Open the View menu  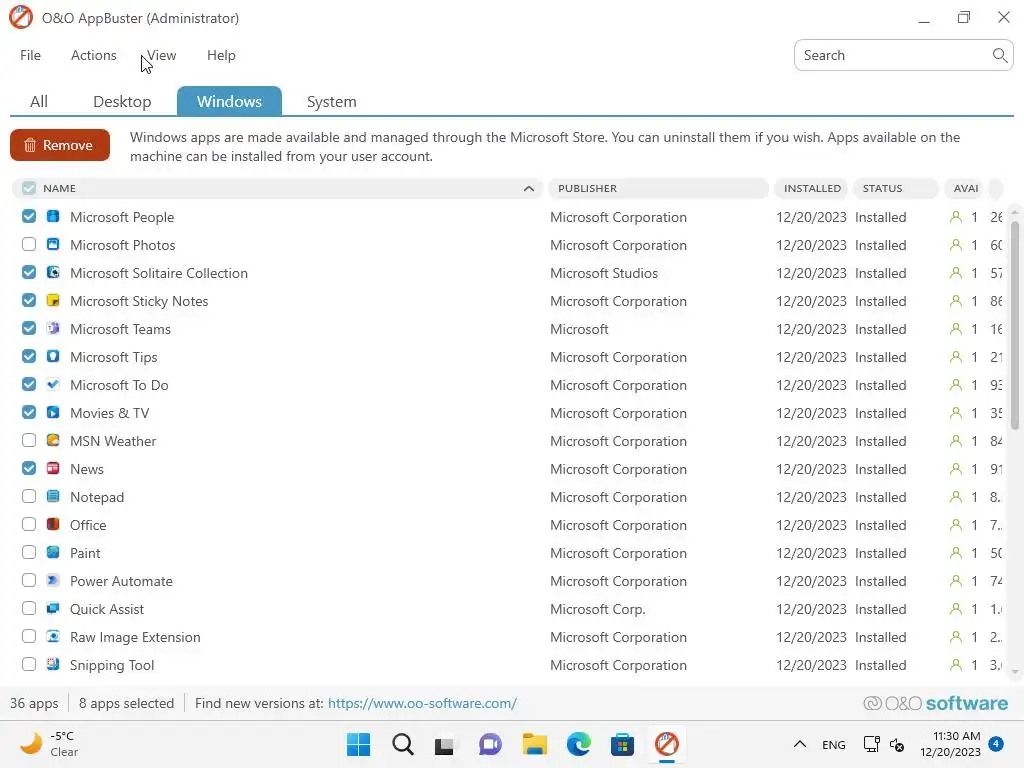161,56
